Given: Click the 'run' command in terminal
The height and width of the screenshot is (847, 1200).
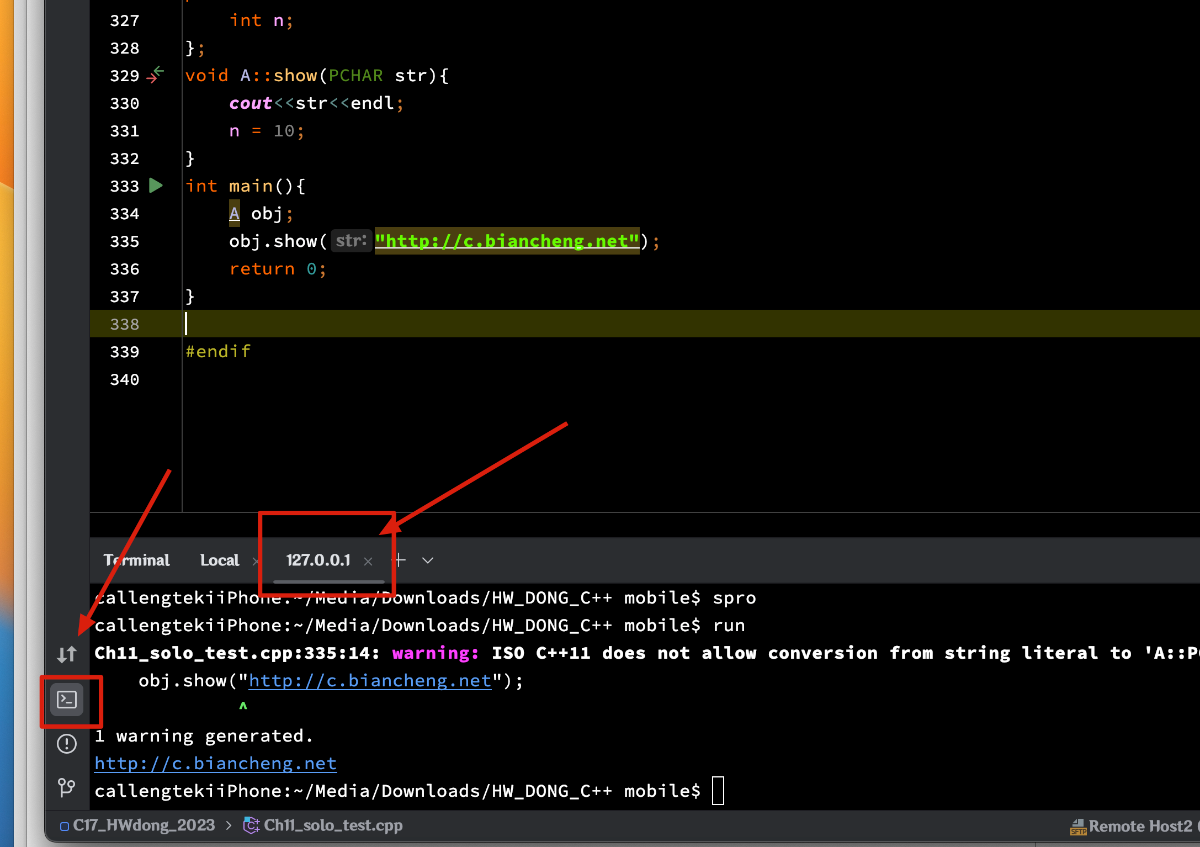Looking at the screenshot, I should point(729,626).
